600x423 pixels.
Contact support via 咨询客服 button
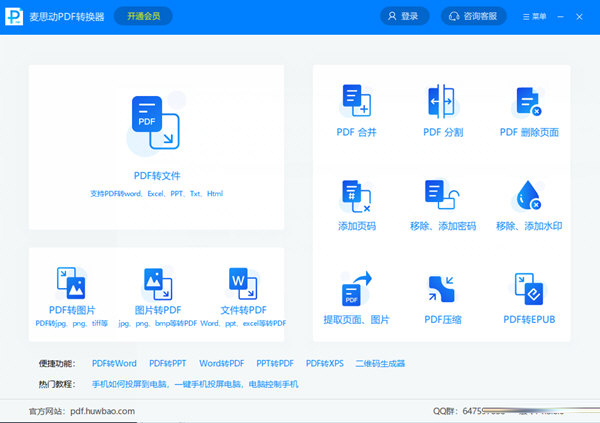(474, 16)
